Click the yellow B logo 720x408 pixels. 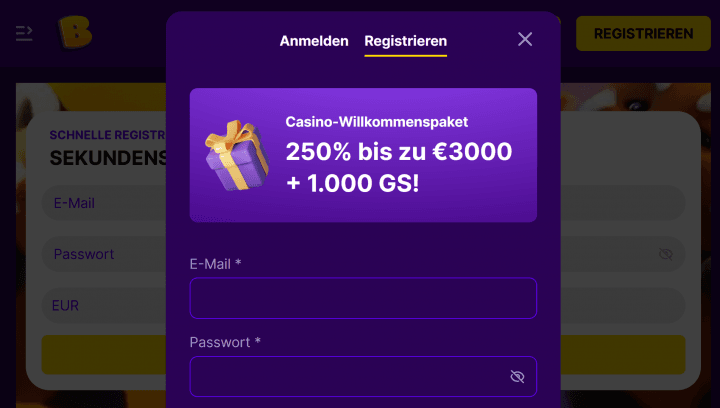[75, 32]
